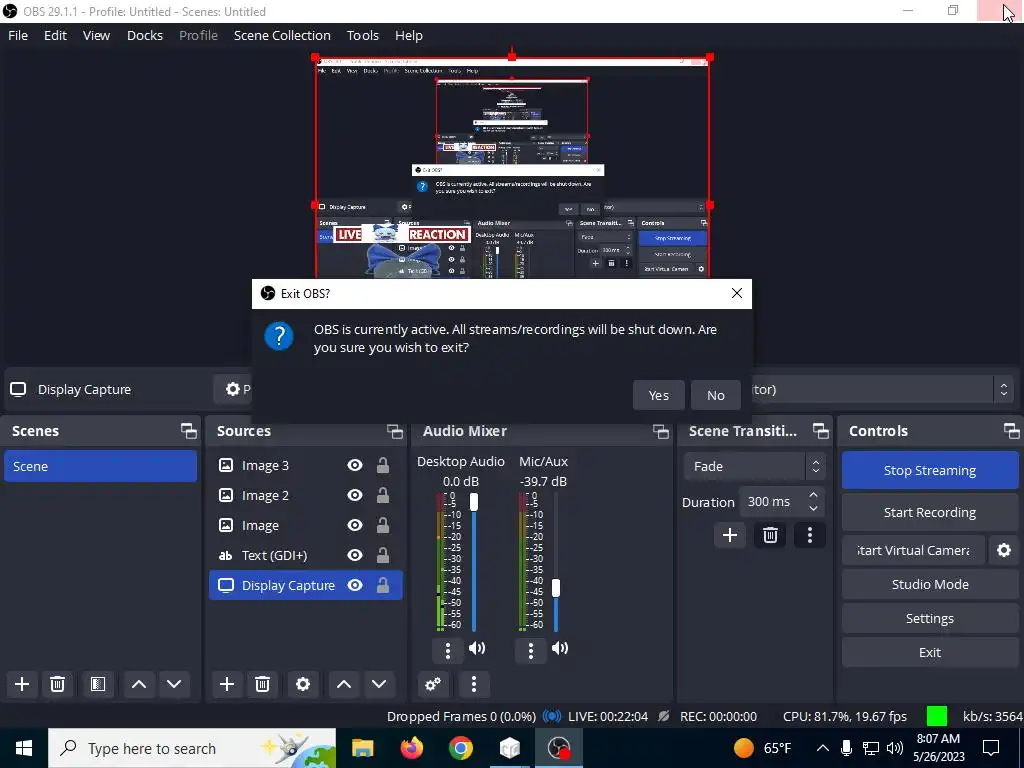This screenshot has height=768, width=1024.
Task: Click Exit button in Controls panel
Action: (x=930, y=652)
